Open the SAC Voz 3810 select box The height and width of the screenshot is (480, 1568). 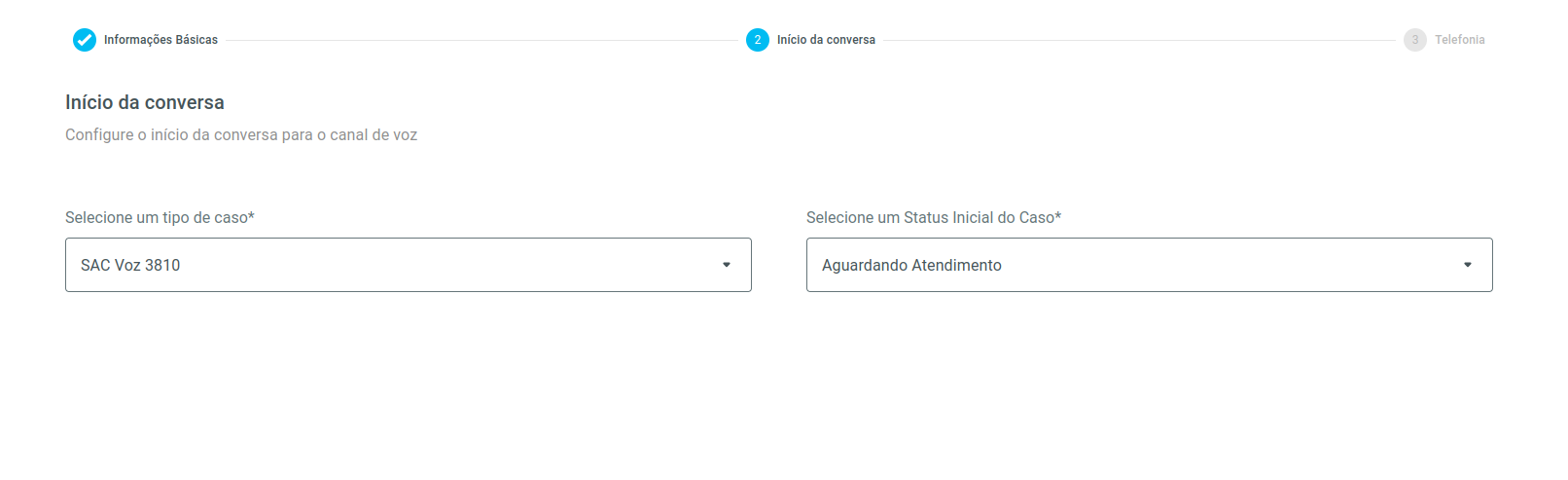coord(409,265)
